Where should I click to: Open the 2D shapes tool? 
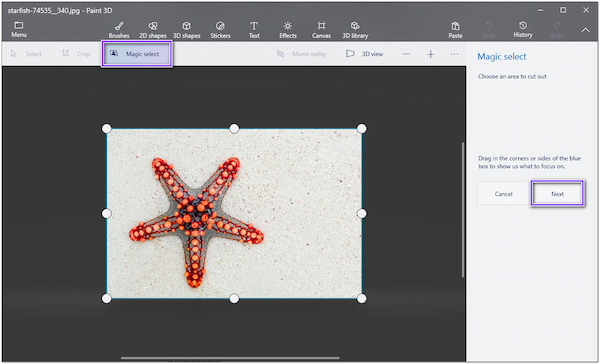(153, 30)
